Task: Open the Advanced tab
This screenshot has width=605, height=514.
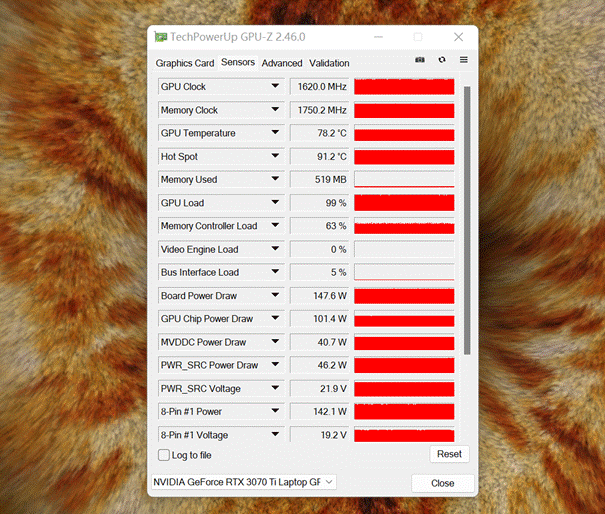Action: [282, 63]
